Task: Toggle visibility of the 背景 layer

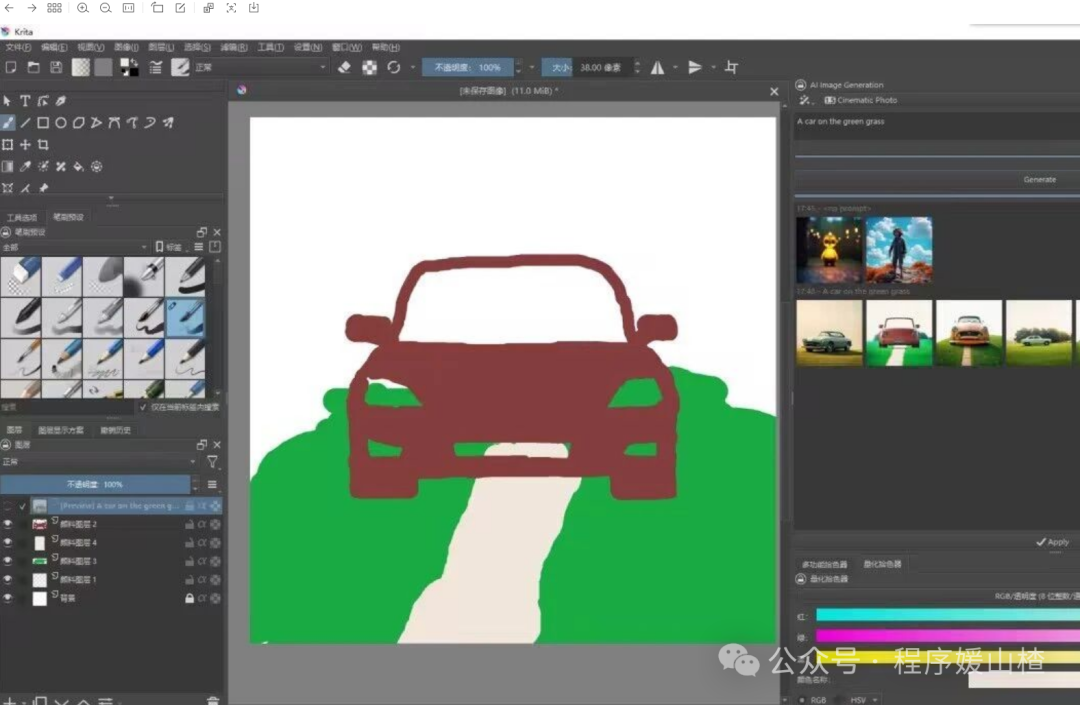Action: [8, 598]
